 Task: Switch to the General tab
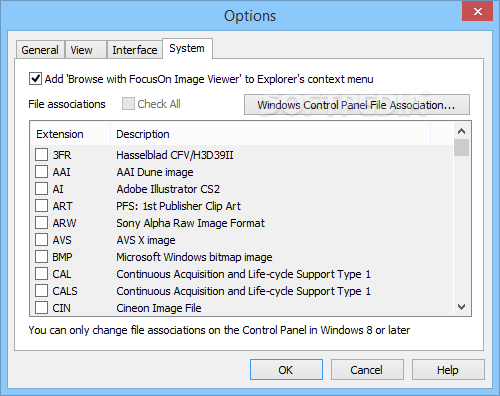[x=40, y=50]
